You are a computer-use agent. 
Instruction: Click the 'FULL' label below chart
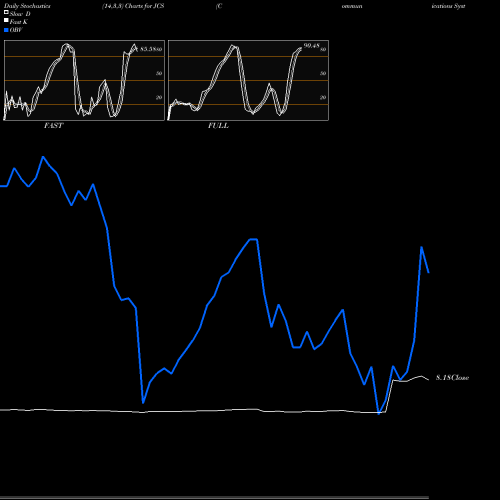(218, 126)
